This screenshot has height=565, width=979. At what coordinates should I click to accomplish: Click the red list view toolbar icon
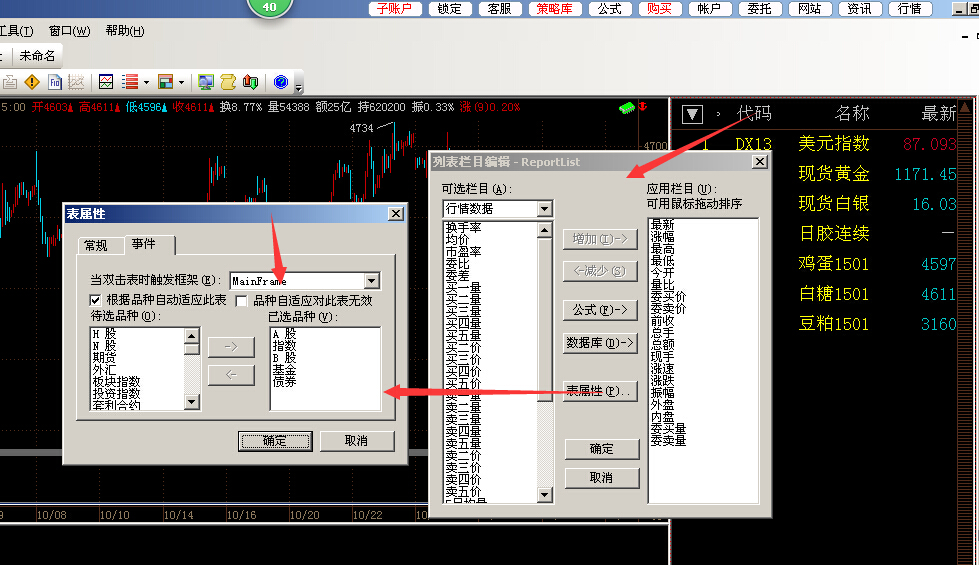click(x=130, y=82)
